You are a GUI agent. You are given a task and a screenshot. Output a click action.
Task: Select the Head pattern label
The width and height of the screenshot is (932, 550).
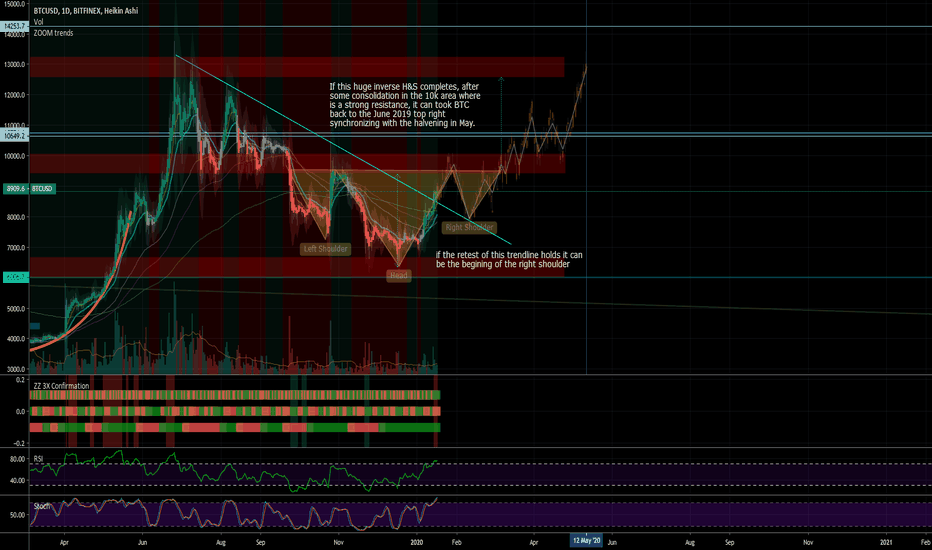pyautogui.click(x=398, y=275)
